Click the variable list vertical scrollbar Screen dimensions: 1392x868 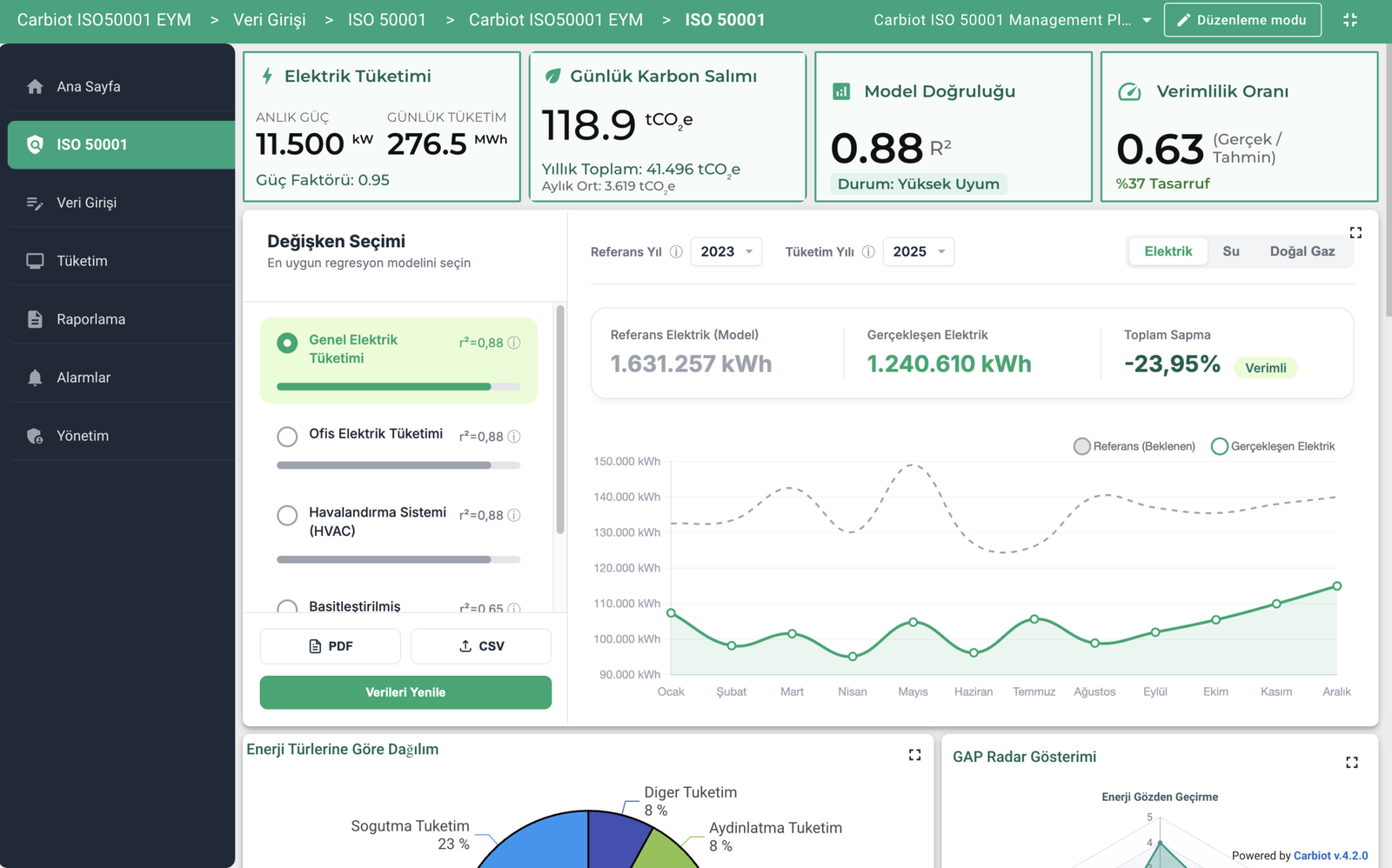(560, 419)
